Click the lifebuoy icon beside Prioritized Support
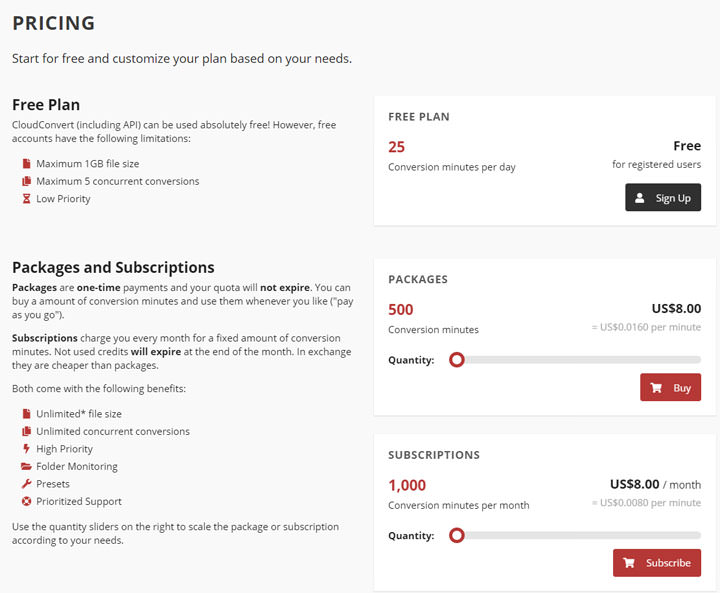 (27, 502)
